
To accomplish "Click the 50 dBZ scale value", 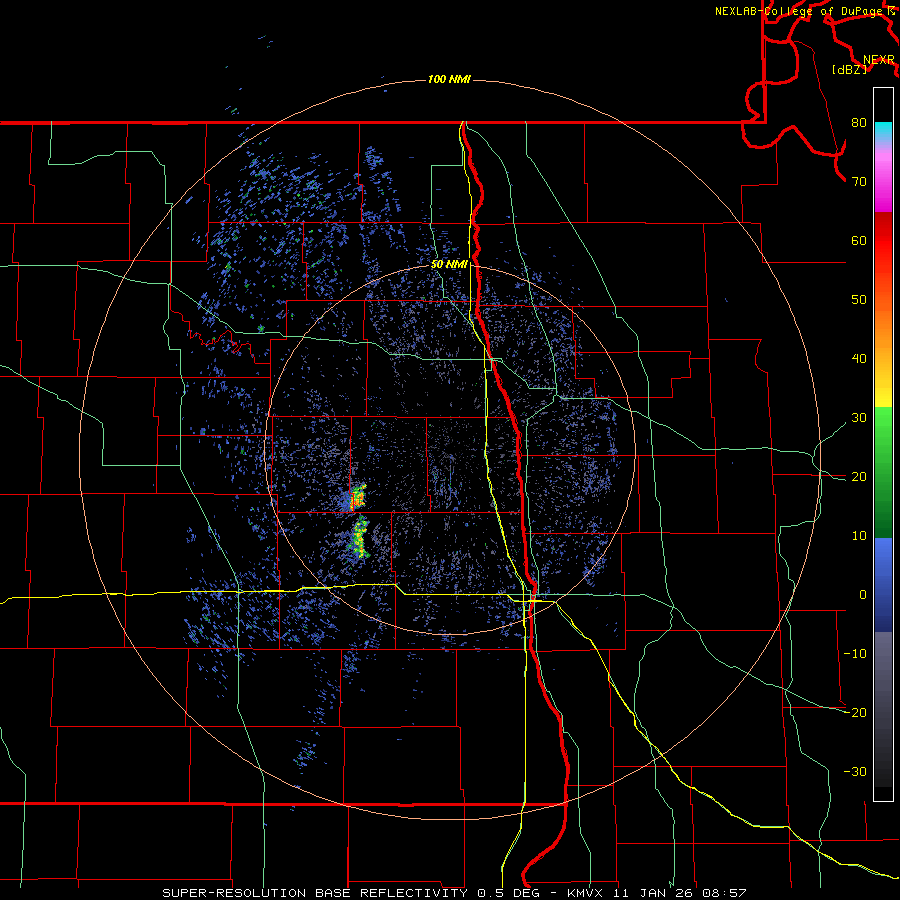I will click(859, 300).
